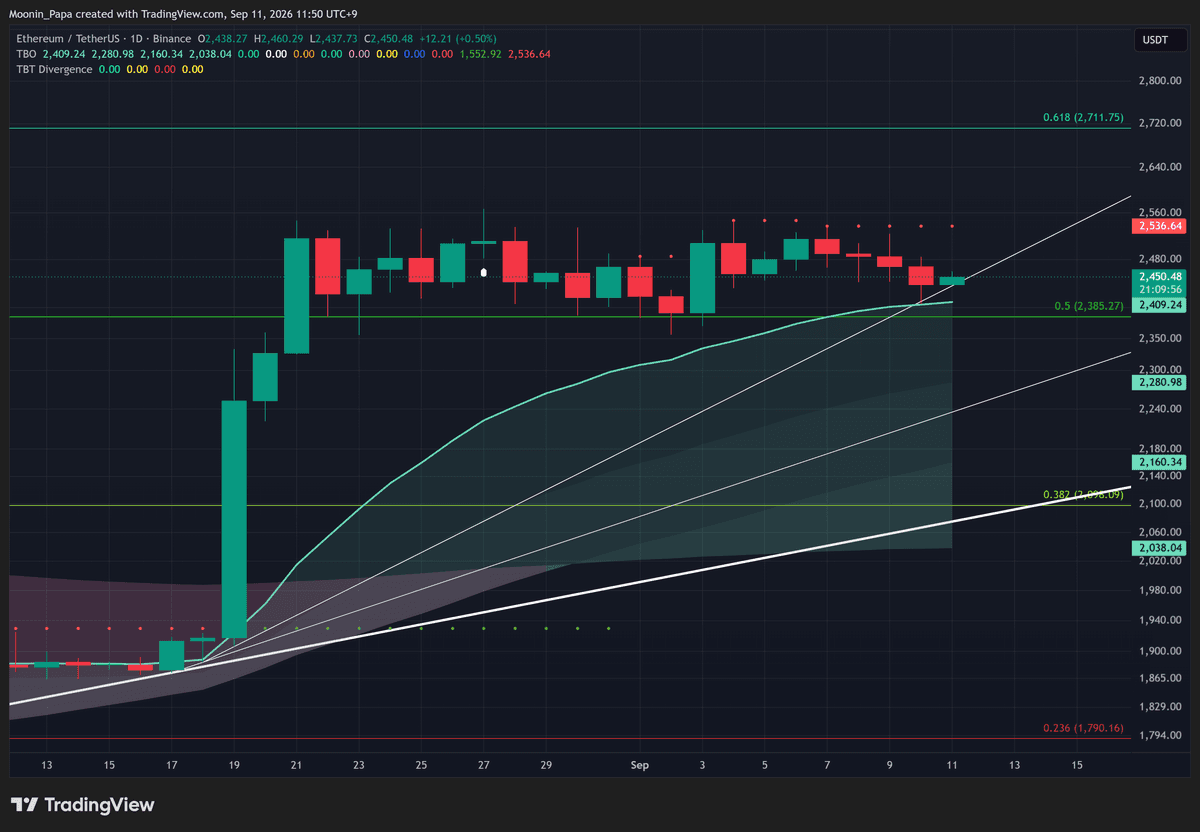The height and width of the screenshot is (832, 1200).
Task: Click the 2,800.00 price scale label
Action: (x=1159, y=80)
